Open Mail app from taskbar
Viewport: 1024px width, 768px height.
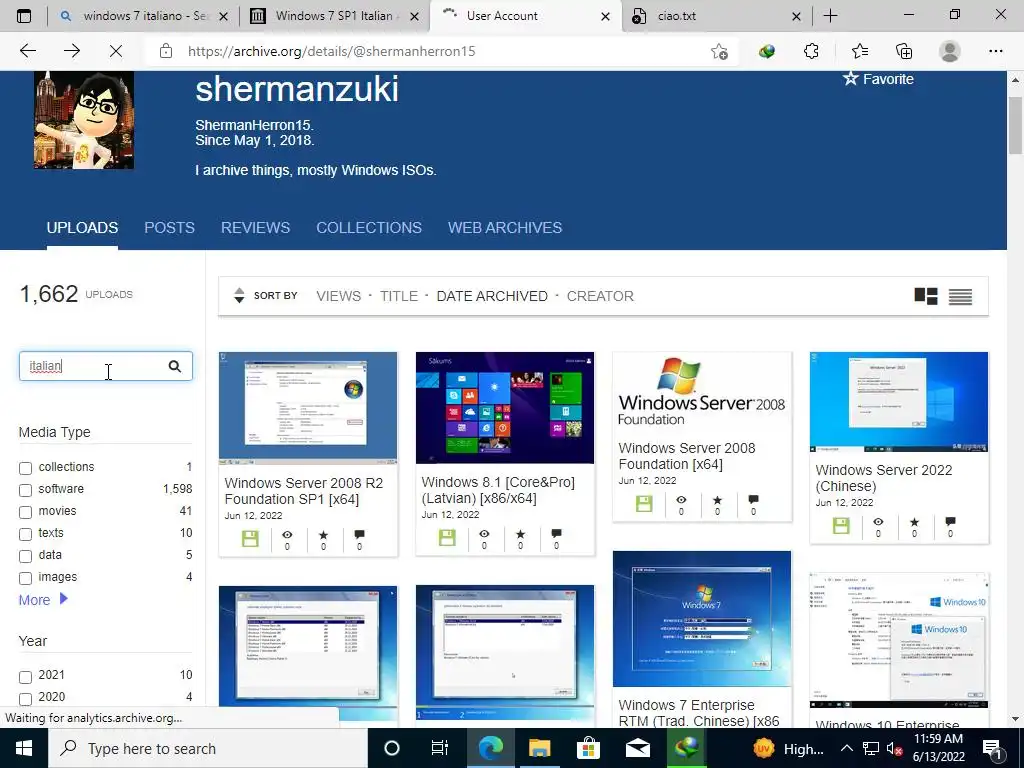[x=637, y=748]
